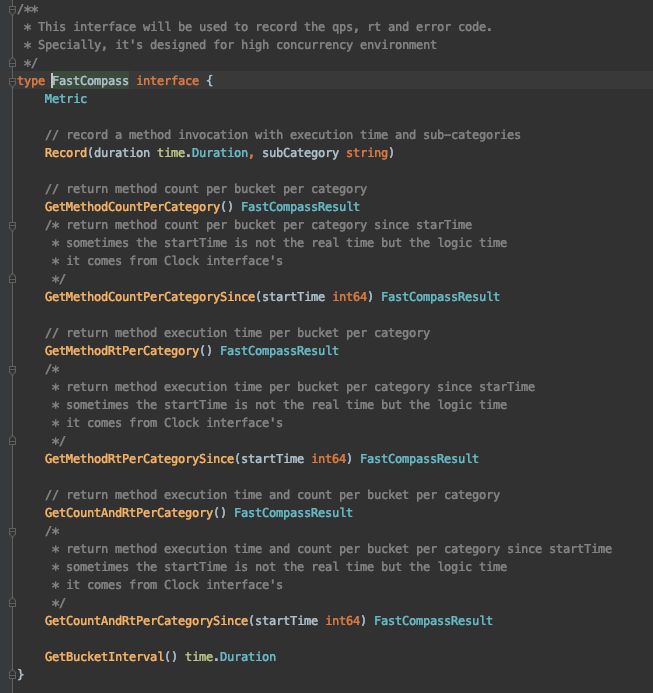The image size is (653, 693).
Task: Click the Record method name
Action: [x=66, y=153]
